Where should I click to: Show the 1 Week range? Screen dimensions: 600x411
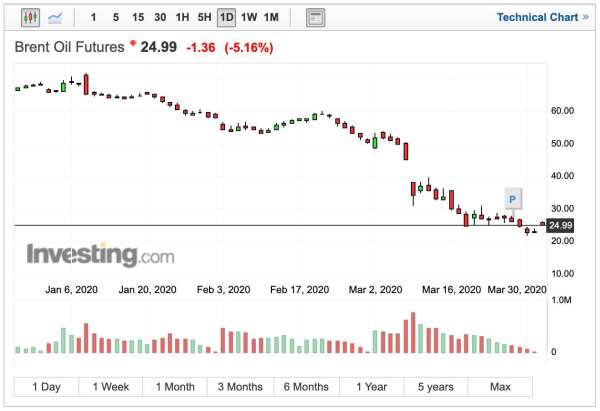(x=111, y=387)
